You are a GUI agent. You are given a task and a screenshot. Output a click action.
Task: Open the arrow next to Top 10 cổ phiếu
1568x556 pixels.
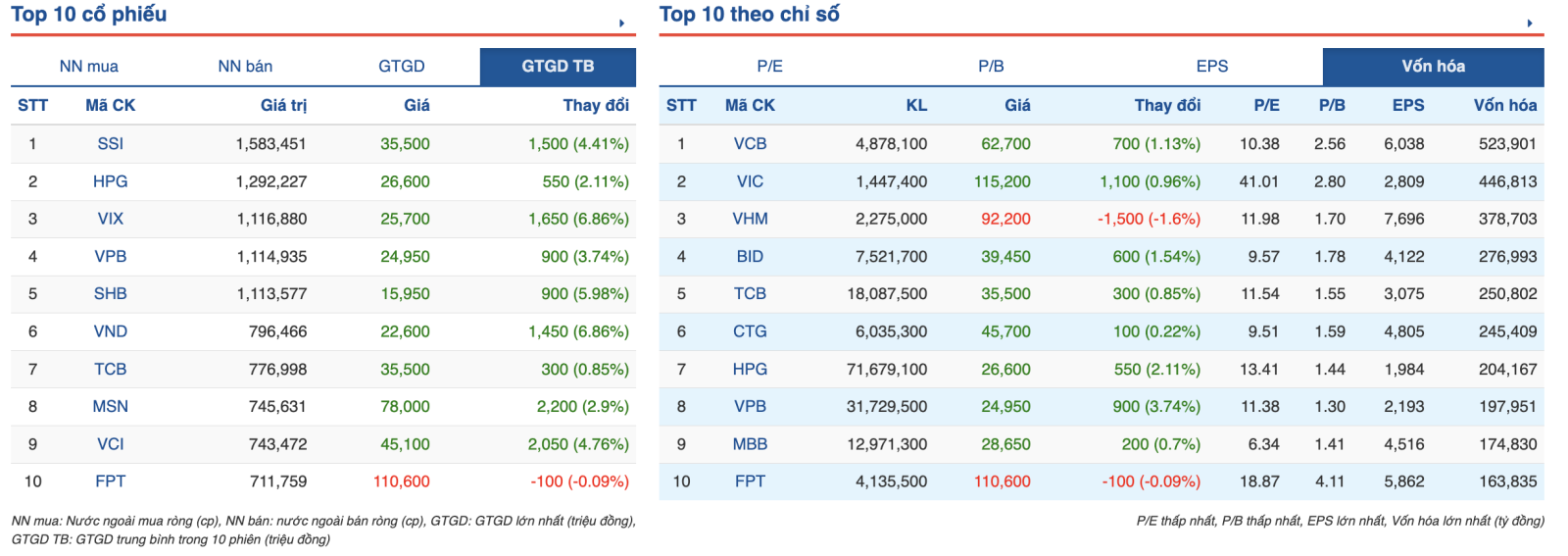[x=621, y=23]
